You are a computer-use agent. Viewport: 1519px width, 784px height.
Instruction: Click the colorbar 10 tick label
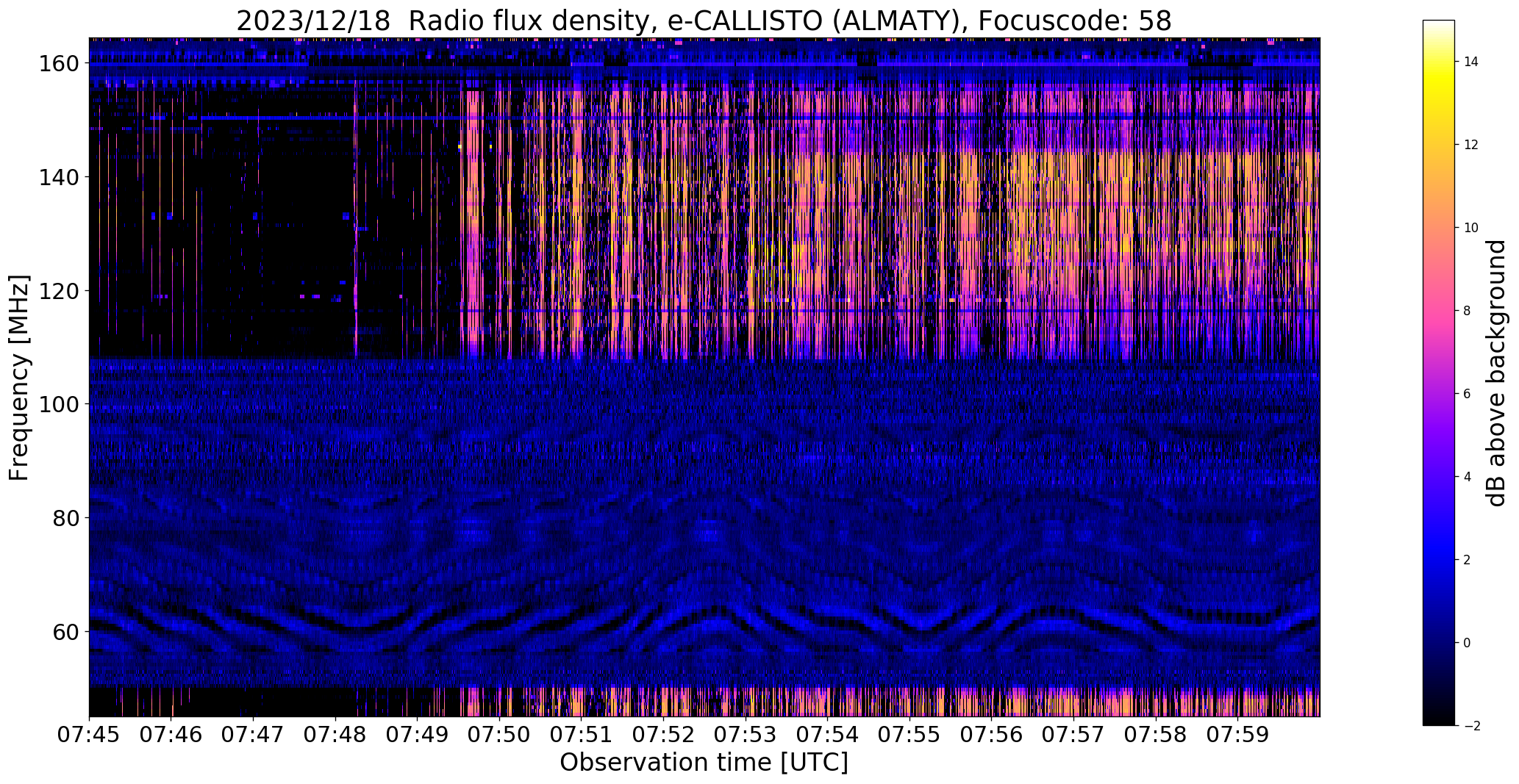1470,228
